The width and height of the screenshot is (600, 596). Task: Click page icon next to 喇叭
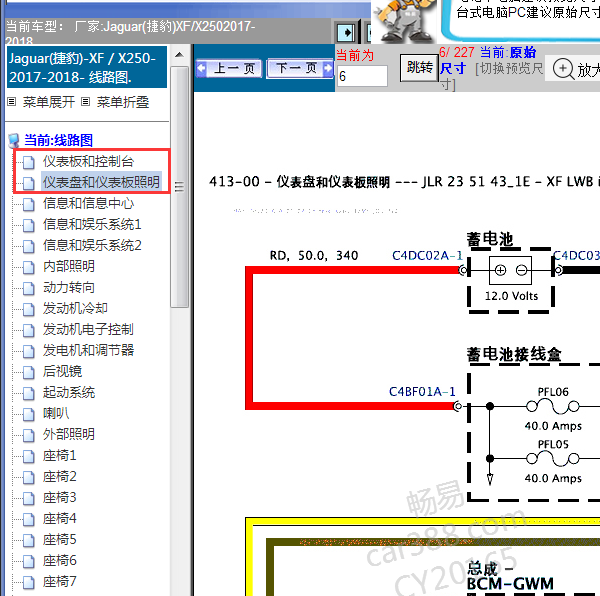coord(28,415)
